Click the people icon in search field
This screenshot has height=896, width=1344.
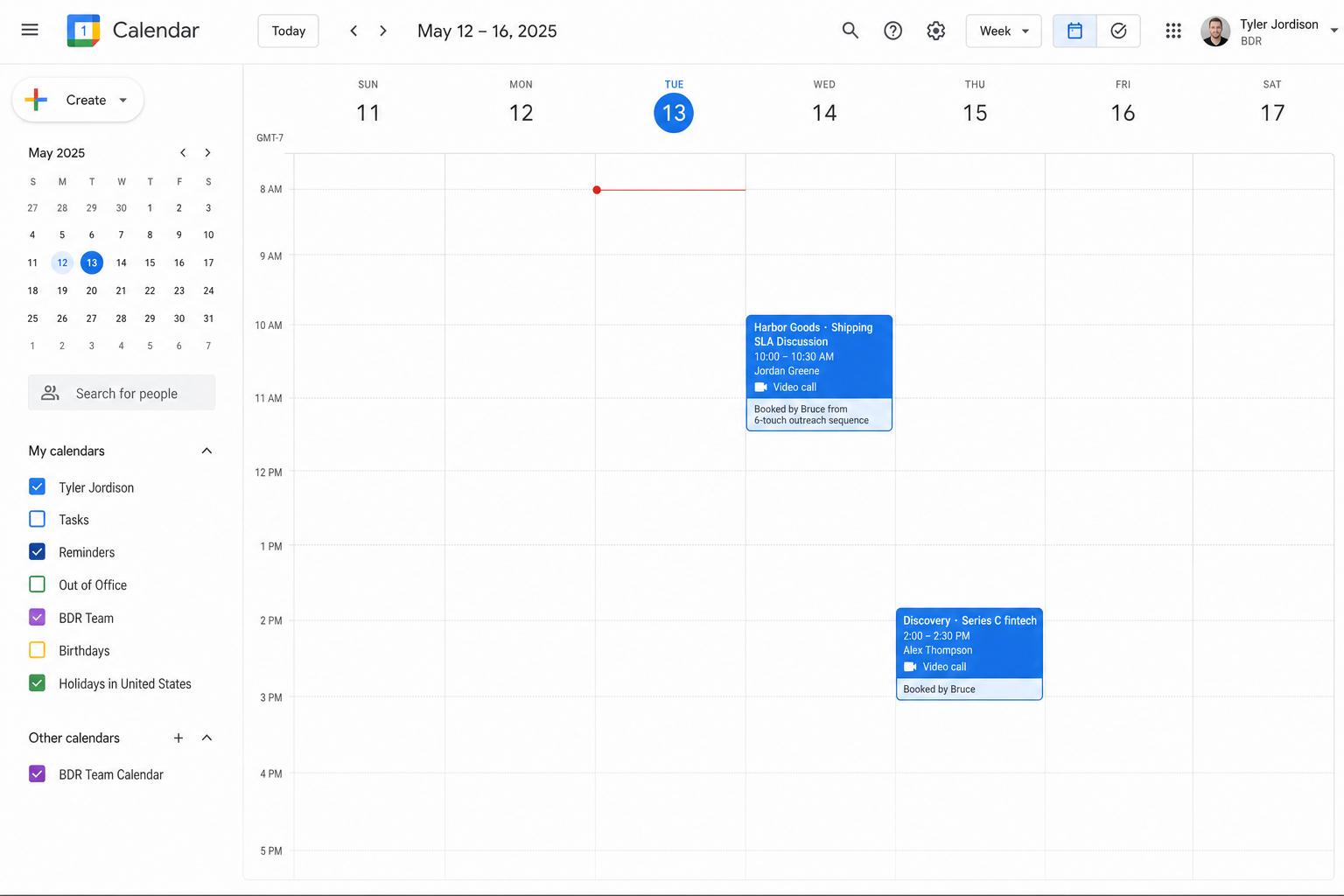[x=51, y=393]
